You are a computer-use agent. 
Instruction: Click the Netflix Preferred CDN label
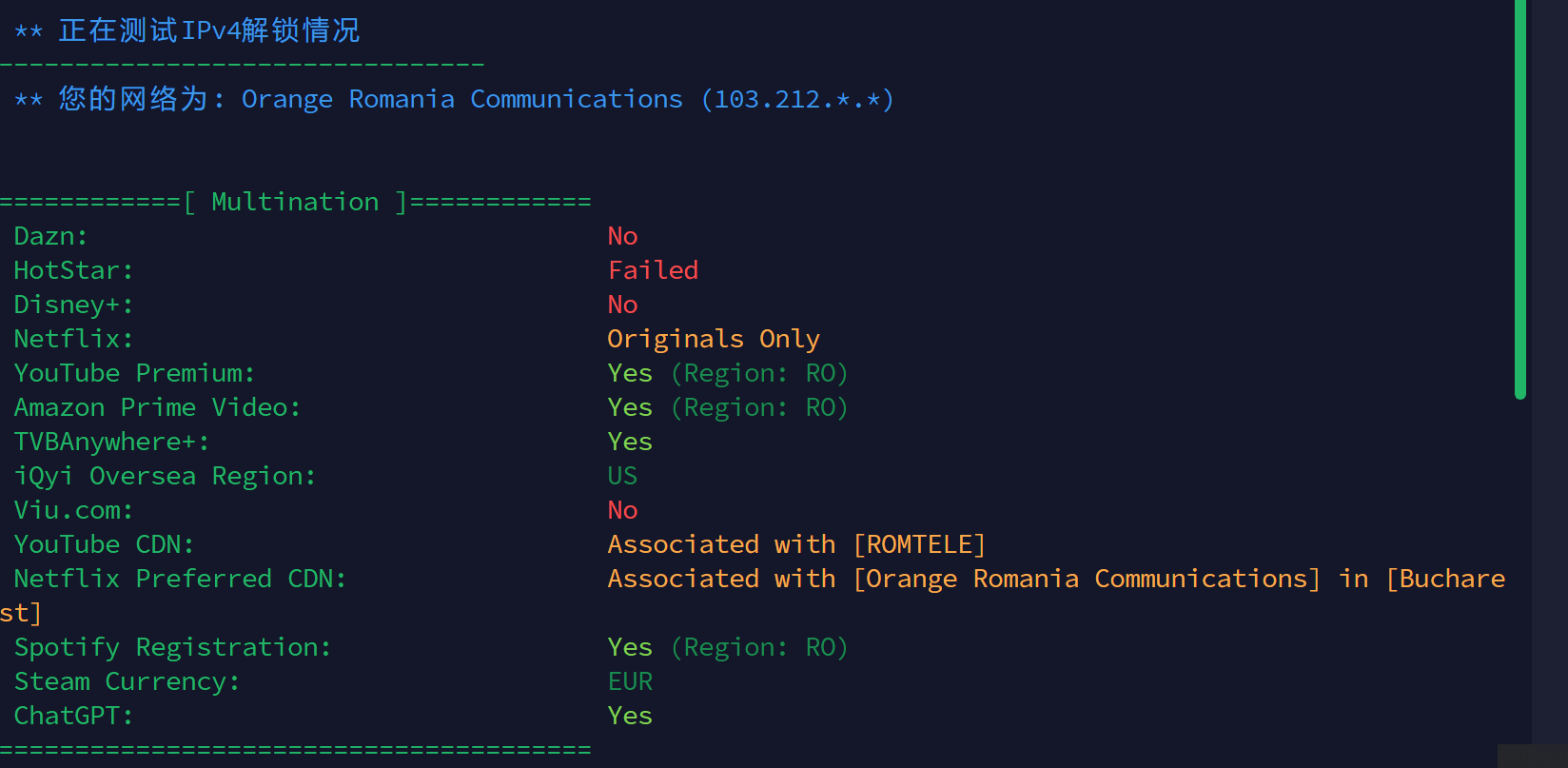(180, 579)
